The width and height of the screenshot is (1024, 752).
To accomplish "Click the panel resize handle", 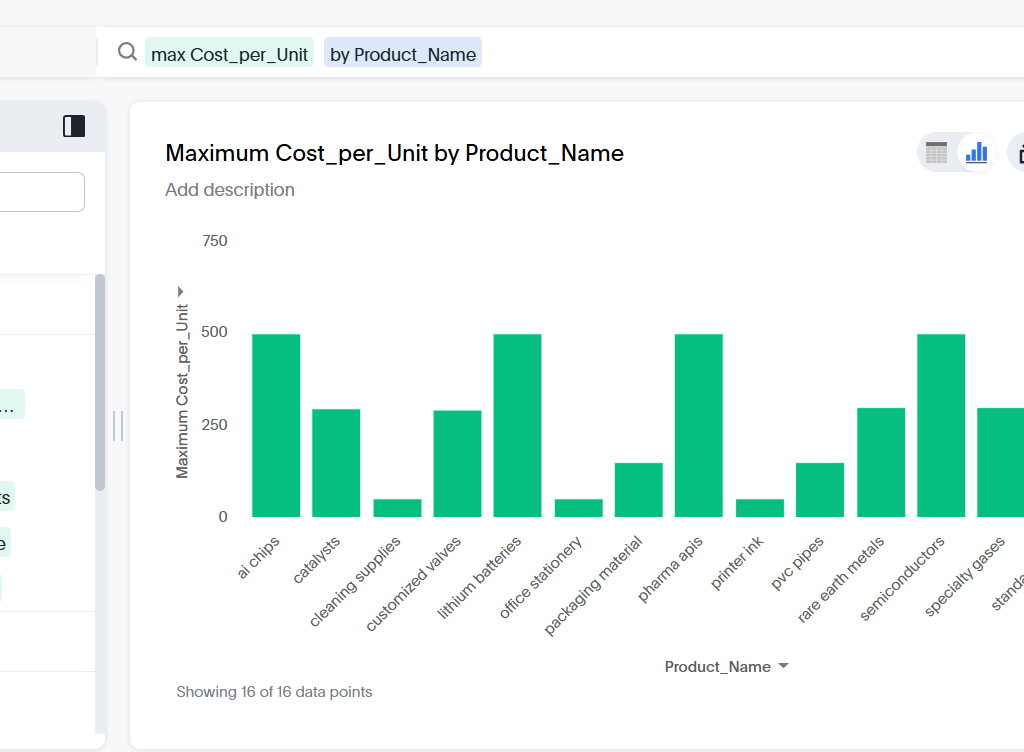I will 118,426.
